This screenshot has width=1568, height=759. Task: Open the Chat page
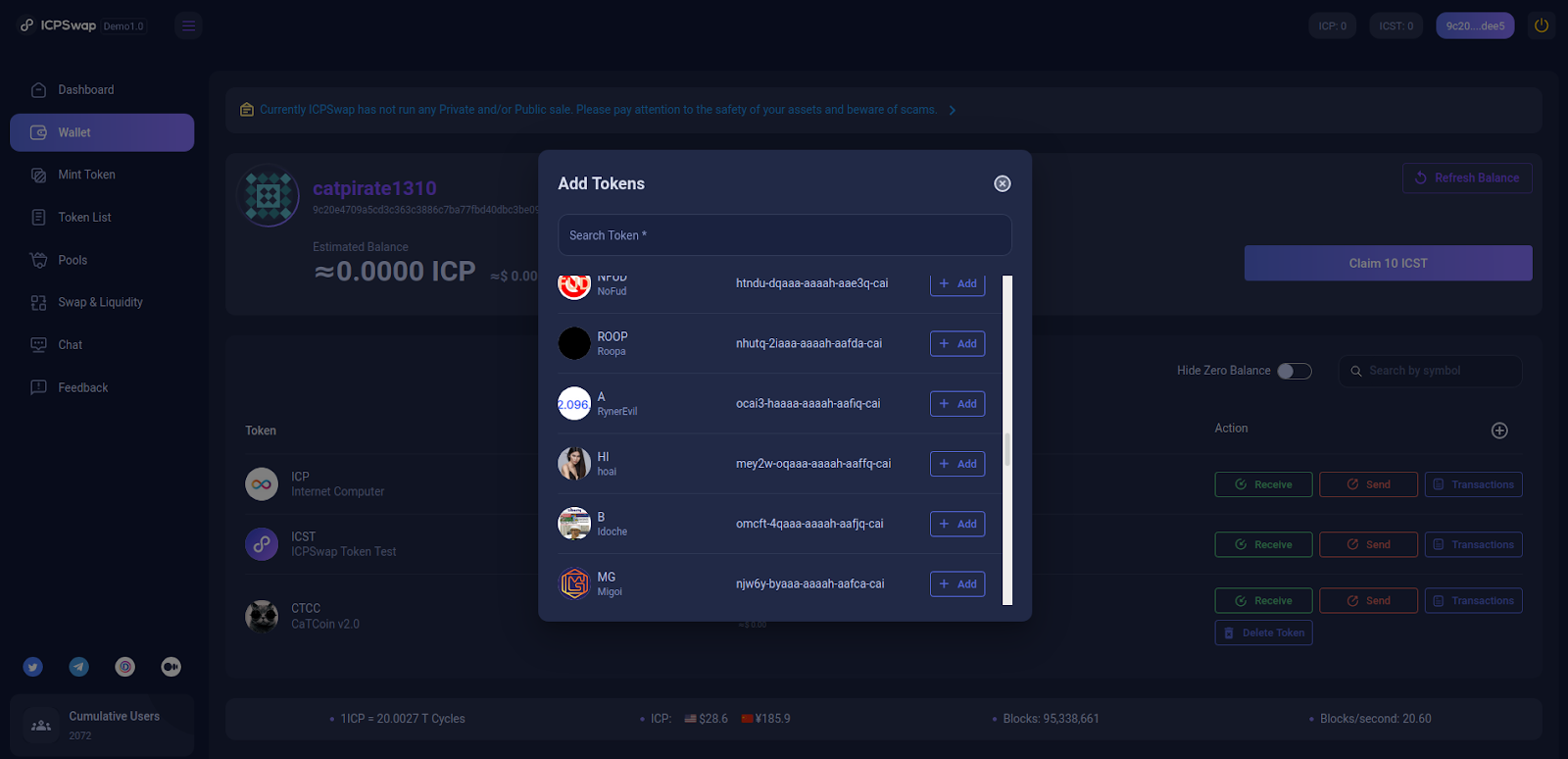point(102,345)
